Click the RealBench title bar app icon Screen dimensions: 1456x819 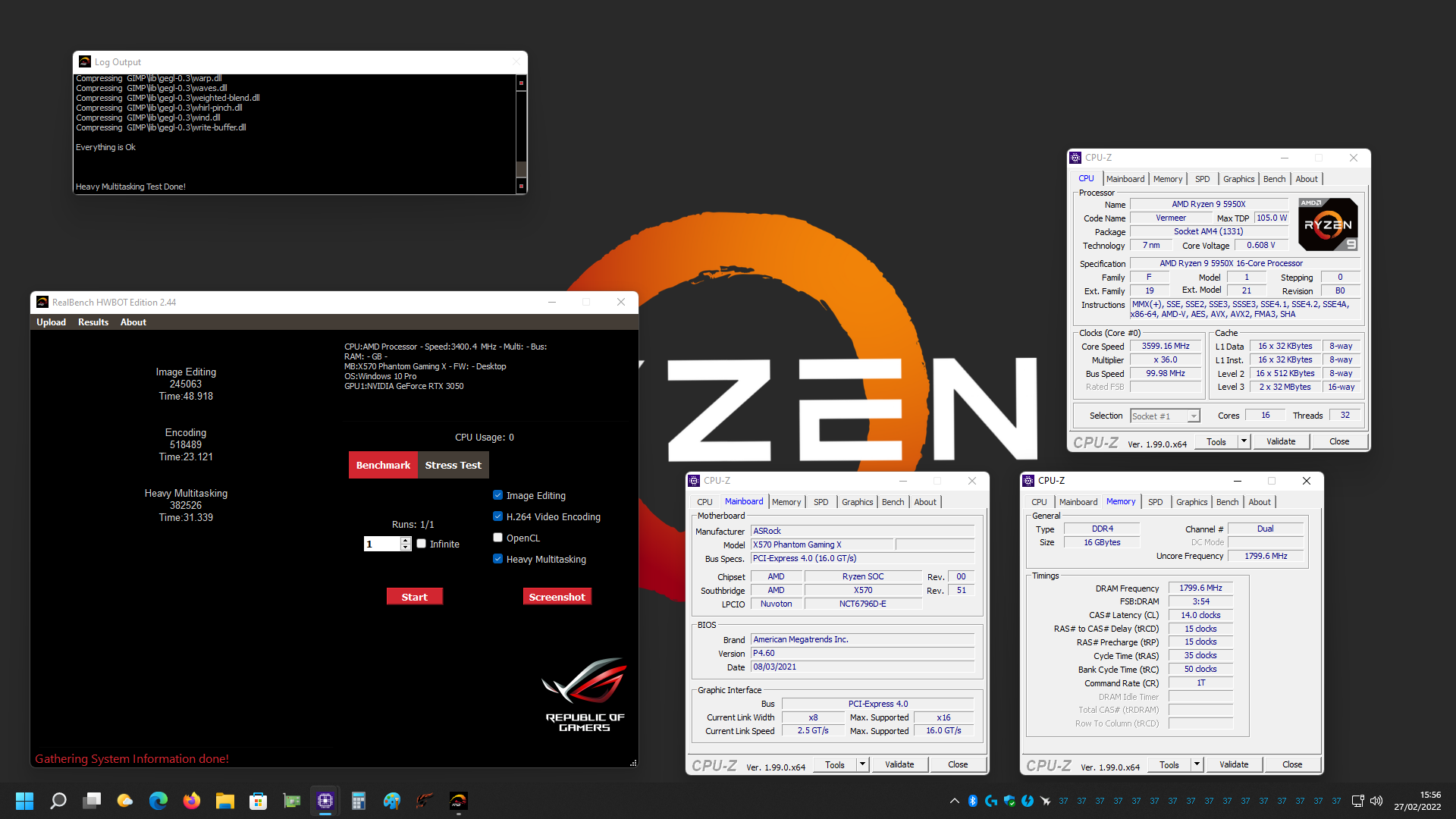tap(42, 302)
